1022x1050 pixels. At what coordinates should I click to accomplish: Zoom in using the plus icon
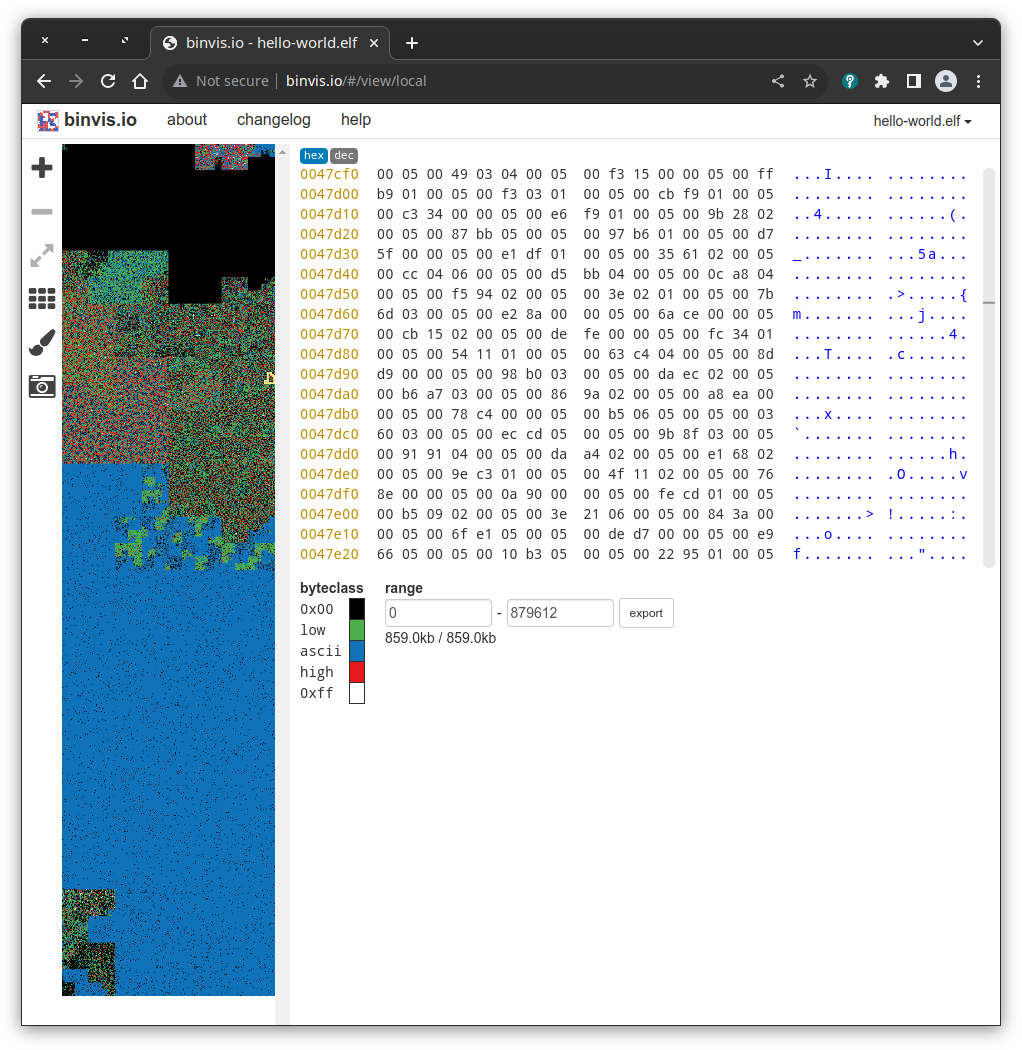(41, 168)
